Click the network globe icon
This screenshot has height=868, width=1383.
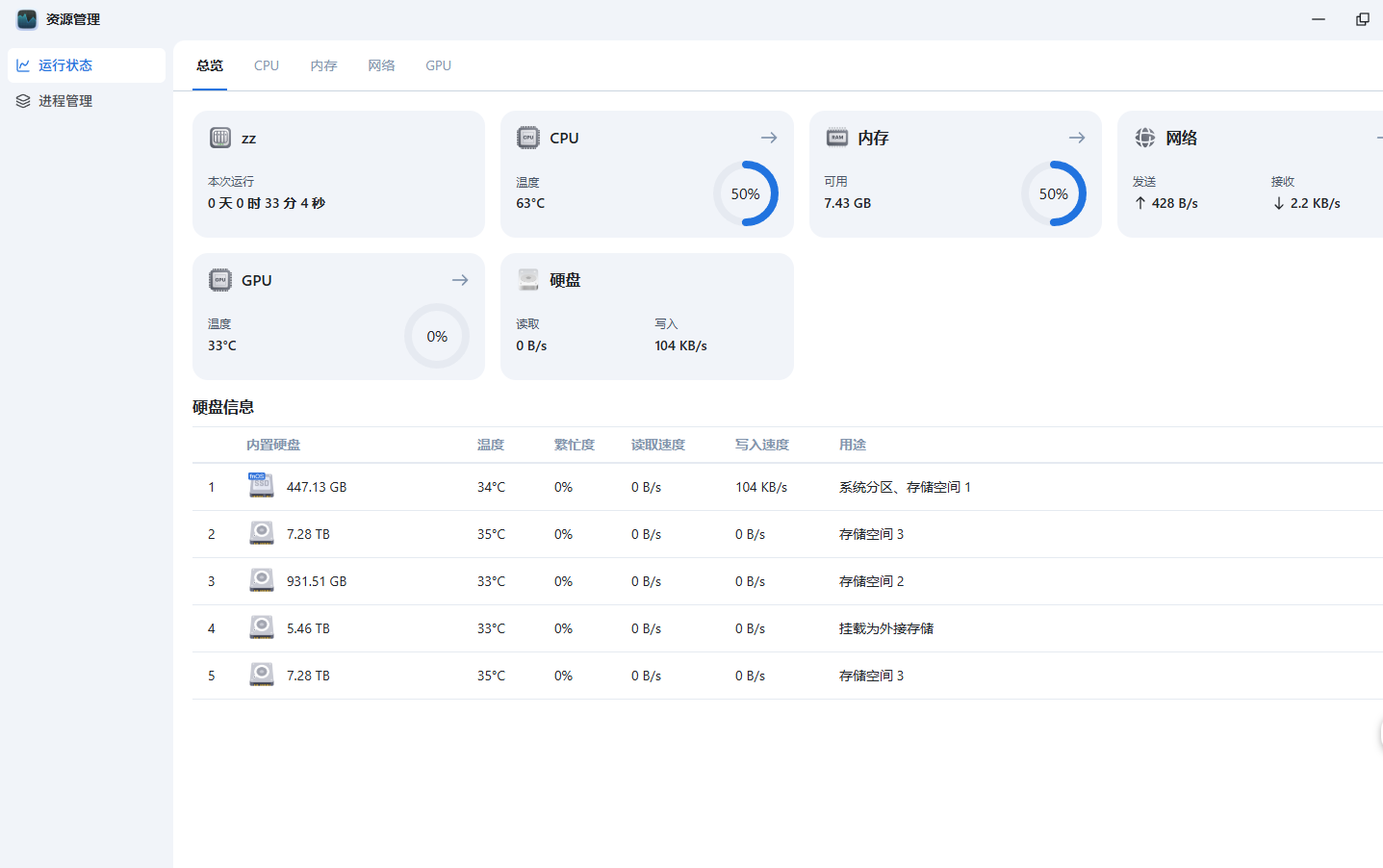click(1144, 138)
